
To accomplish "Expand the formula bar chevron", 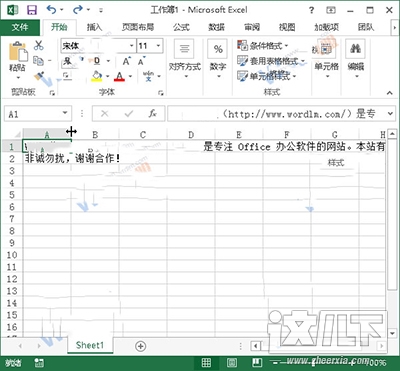I will 391,114.
